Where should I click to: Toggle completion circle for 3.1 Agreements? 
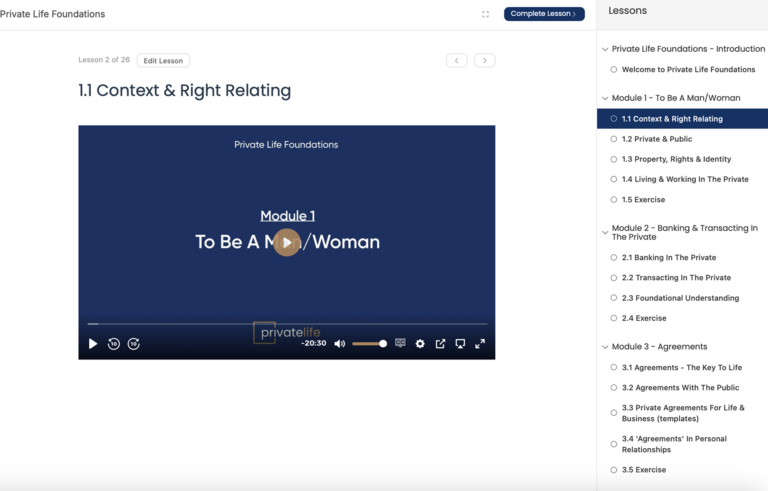coord(614,368)
